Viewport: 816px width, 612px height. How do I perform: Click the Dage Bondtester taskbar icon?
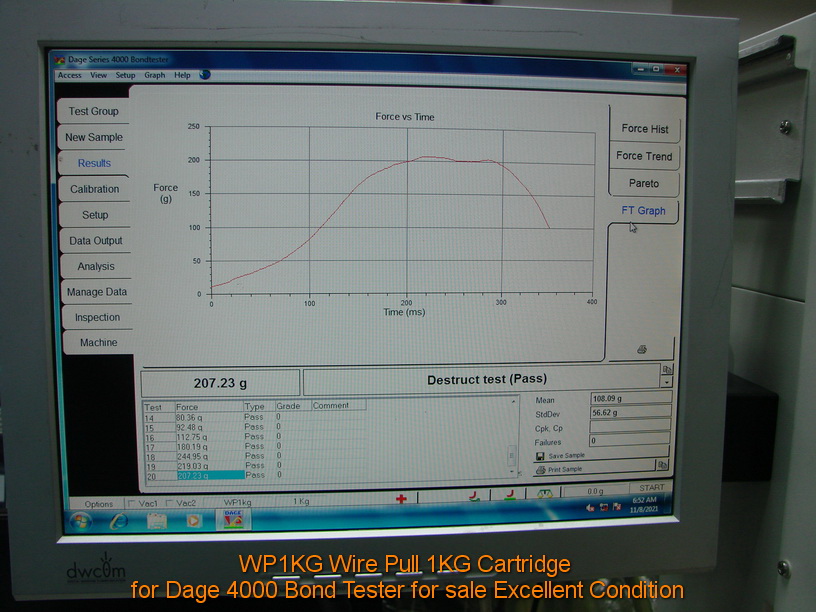click(233, 519)
